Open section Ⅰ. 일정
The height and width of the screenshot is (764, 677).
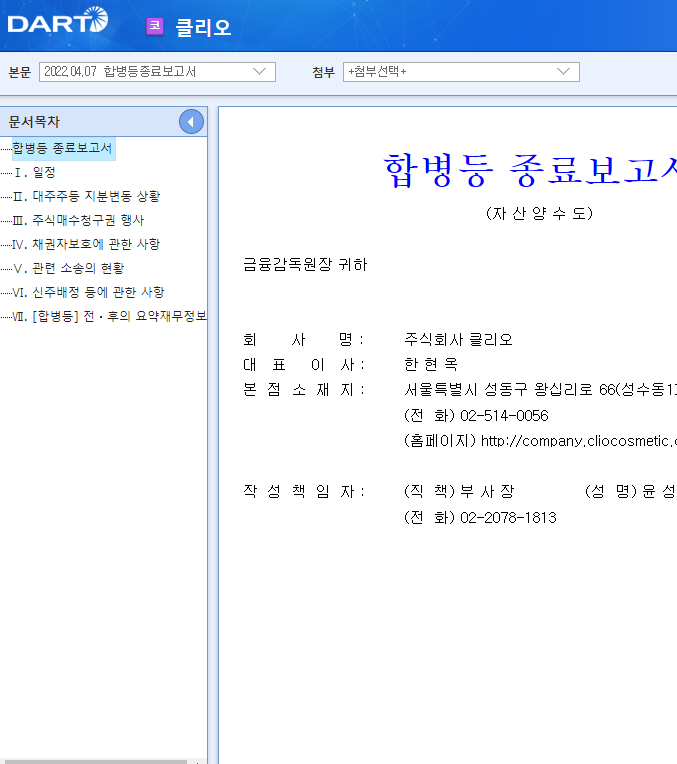(x=35, y=172)
